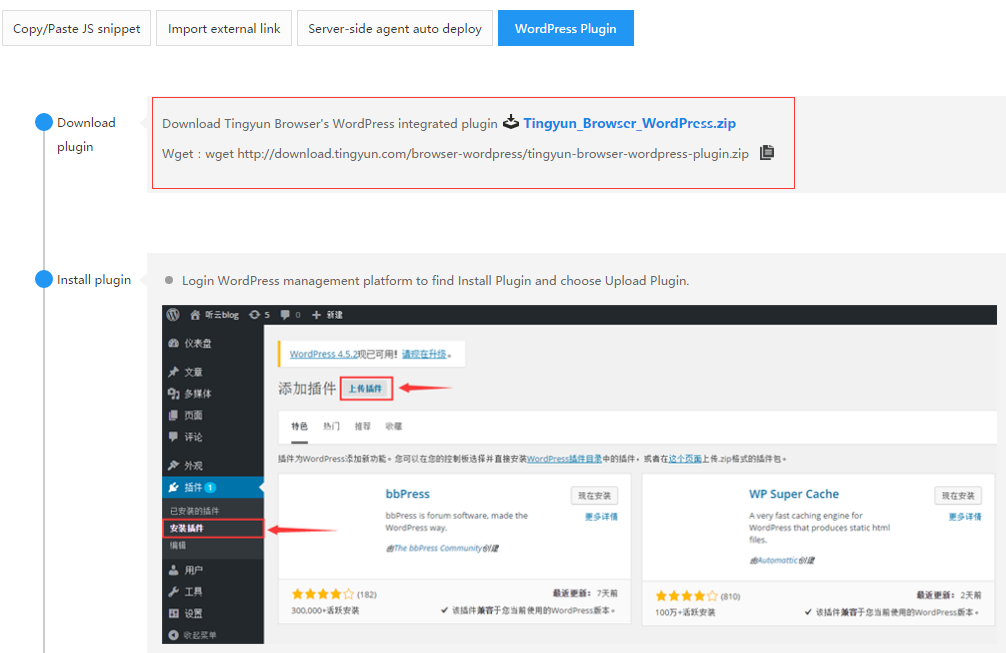Copy the wget command with the copy icon

pyautogui.click(x=767, y=153)
